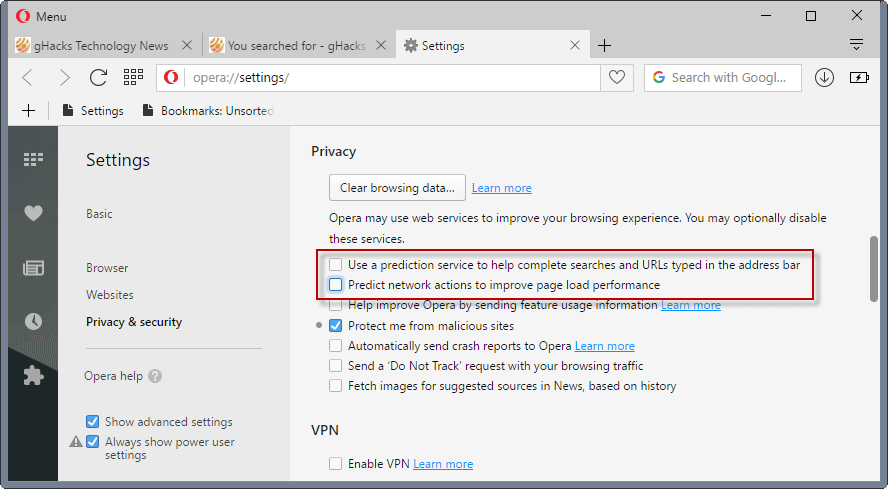Enable the Predict network actions checkbox

336,284
